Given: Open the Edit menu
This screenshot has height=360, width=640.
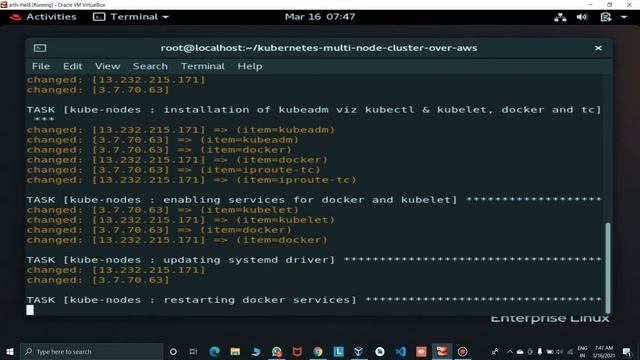Looking at the screenshot, I should 73,66.
